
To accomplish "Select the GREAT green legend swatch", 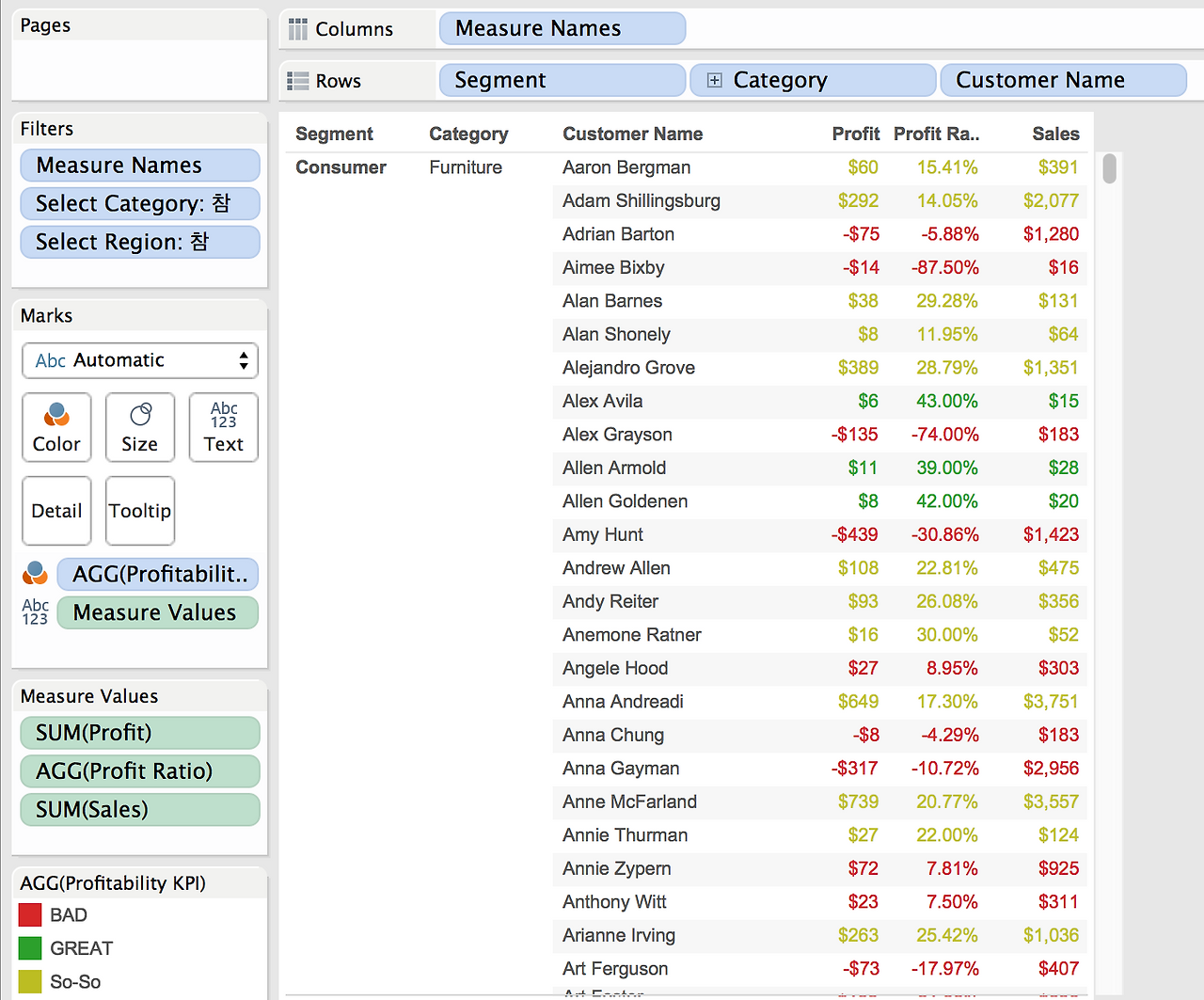I will [x=30, y=948].
